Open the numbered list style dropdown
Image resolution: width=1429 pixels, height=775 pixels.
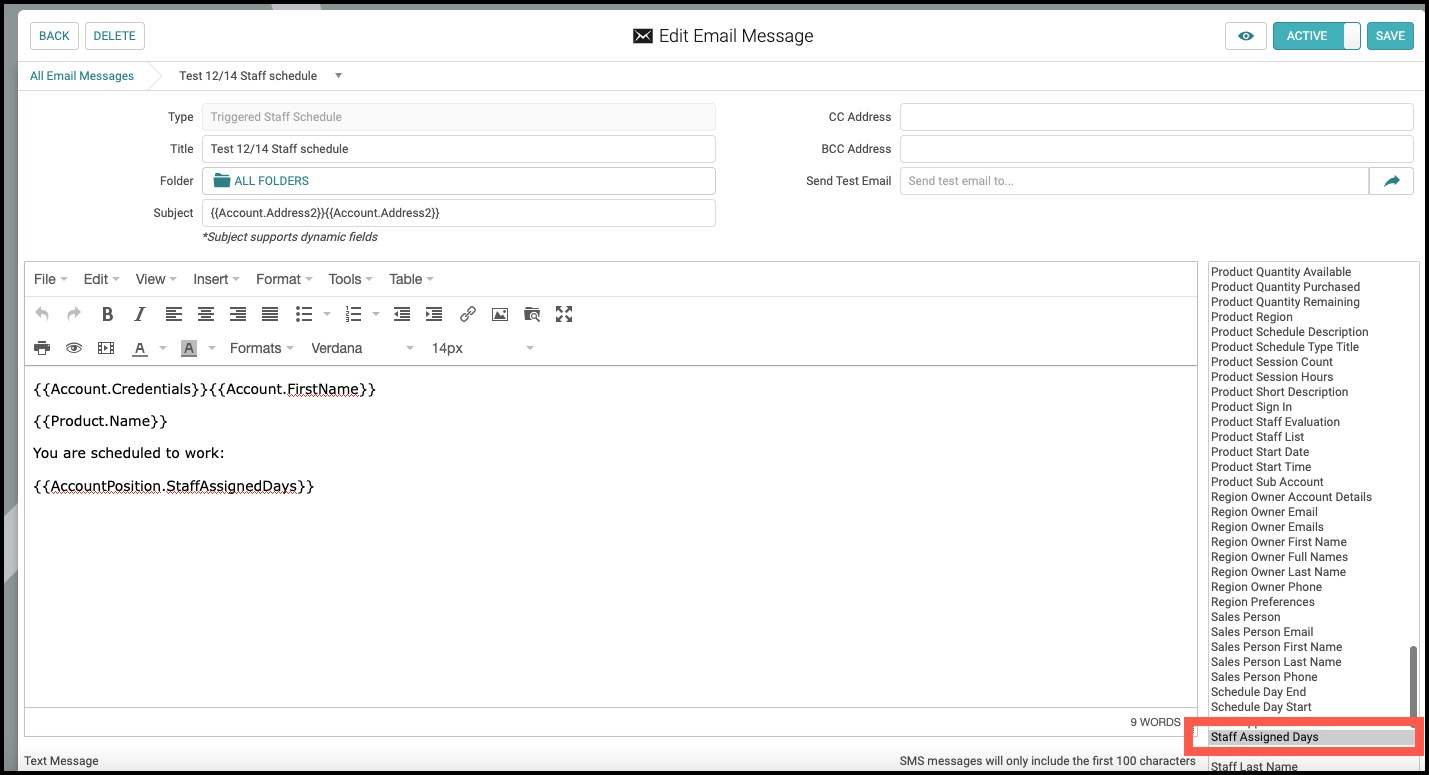click(x=376, y=314)
